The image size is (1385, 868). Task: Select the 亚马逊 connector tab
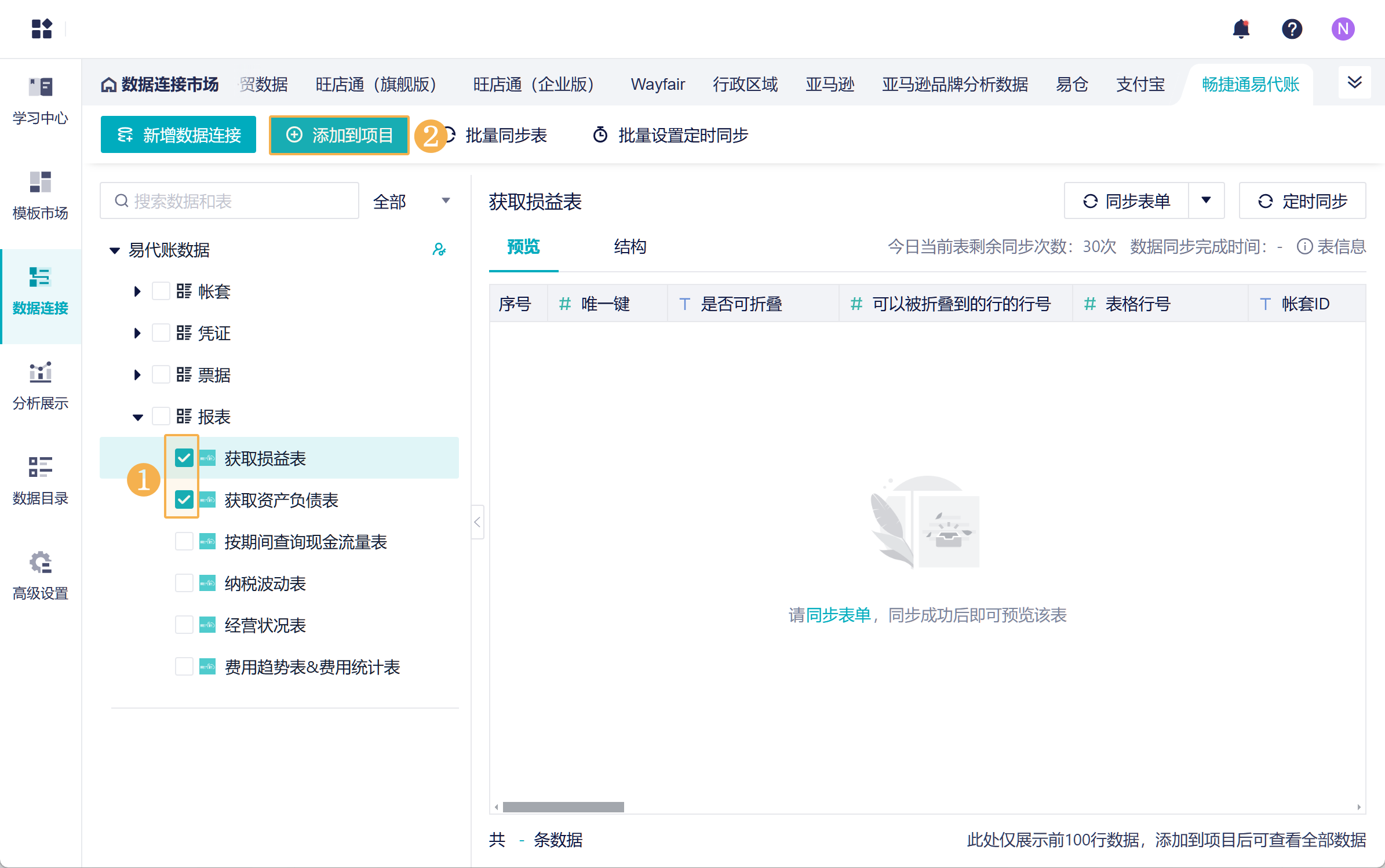(829, 85)
